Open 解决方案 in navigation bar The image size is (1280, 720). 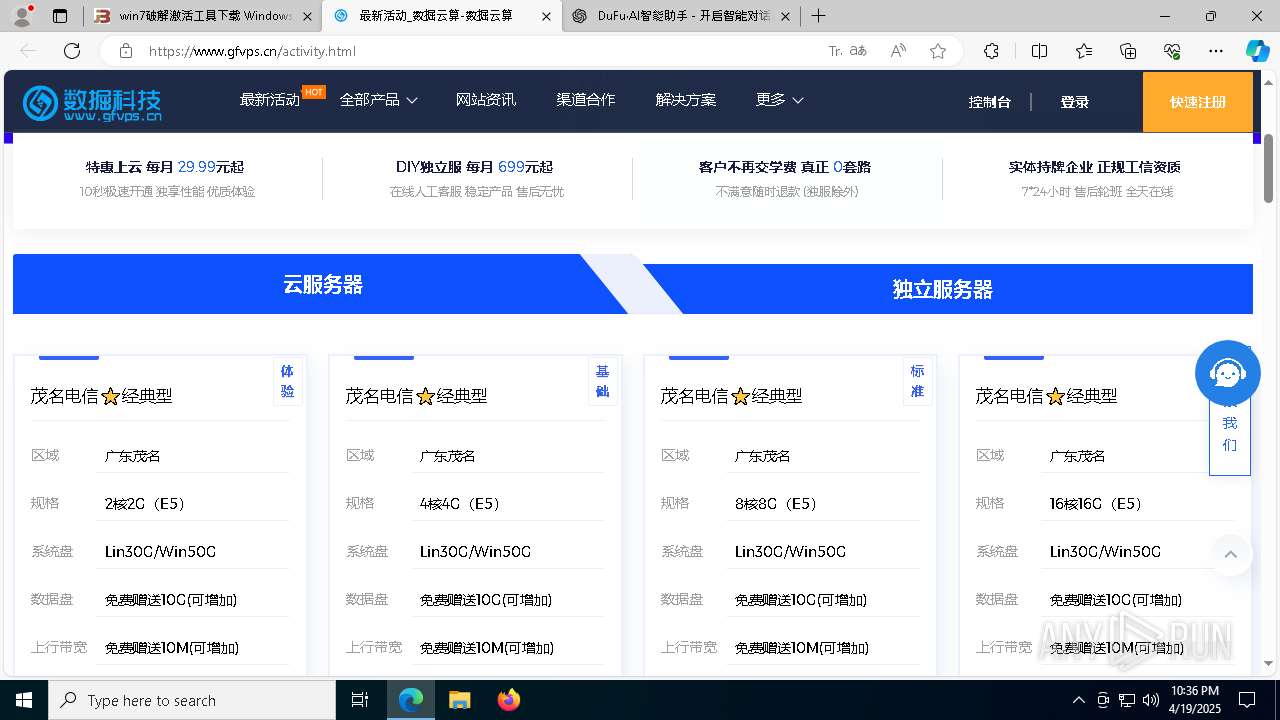[x=686, y=100]
